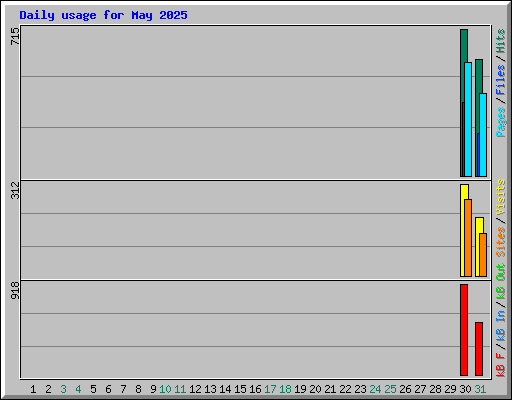Click the 'Pages' legend label

(x=501, y=122)
